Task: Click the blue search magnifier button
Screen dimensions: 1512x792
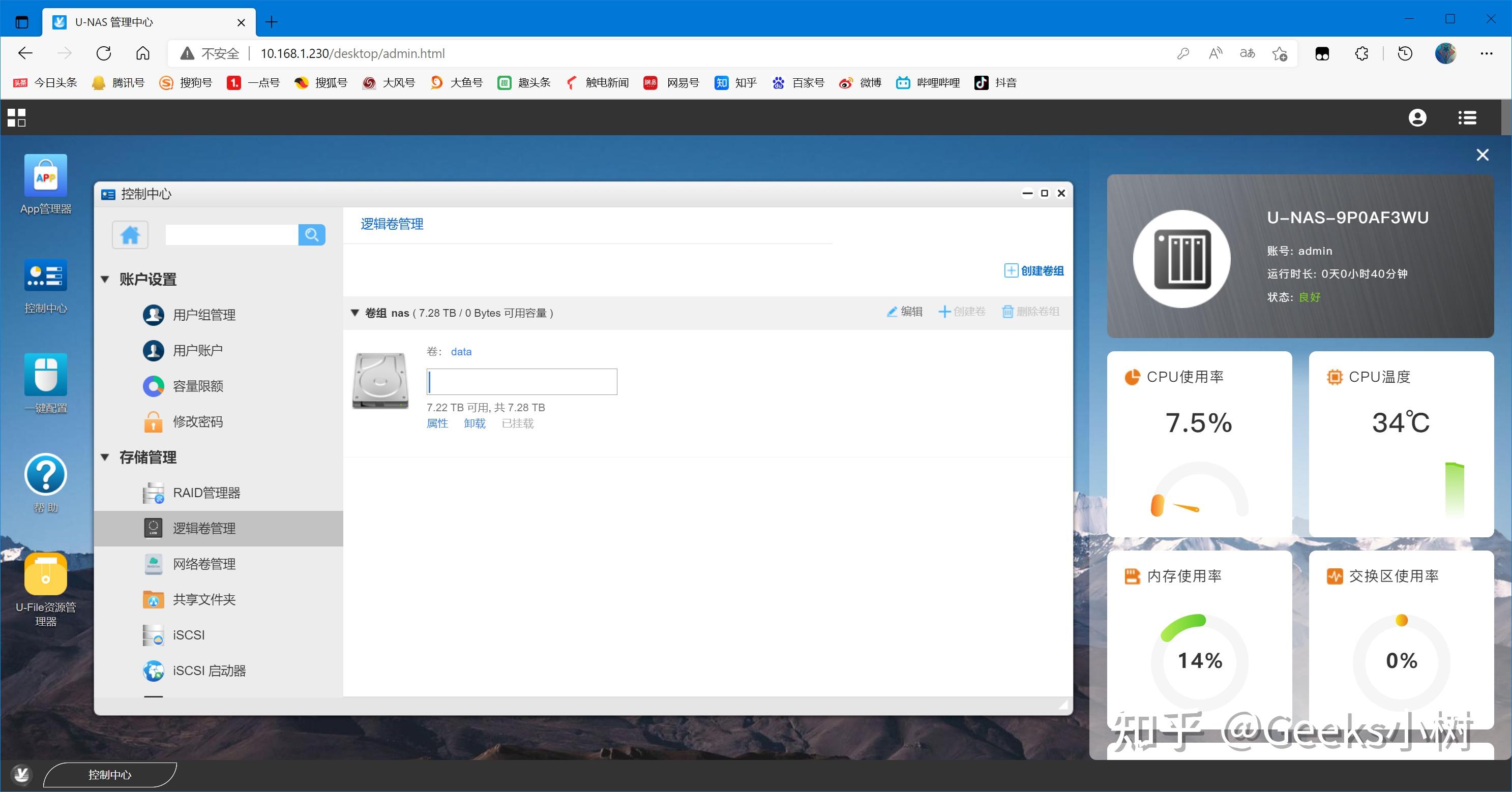Action: click(x=312, y=235)
